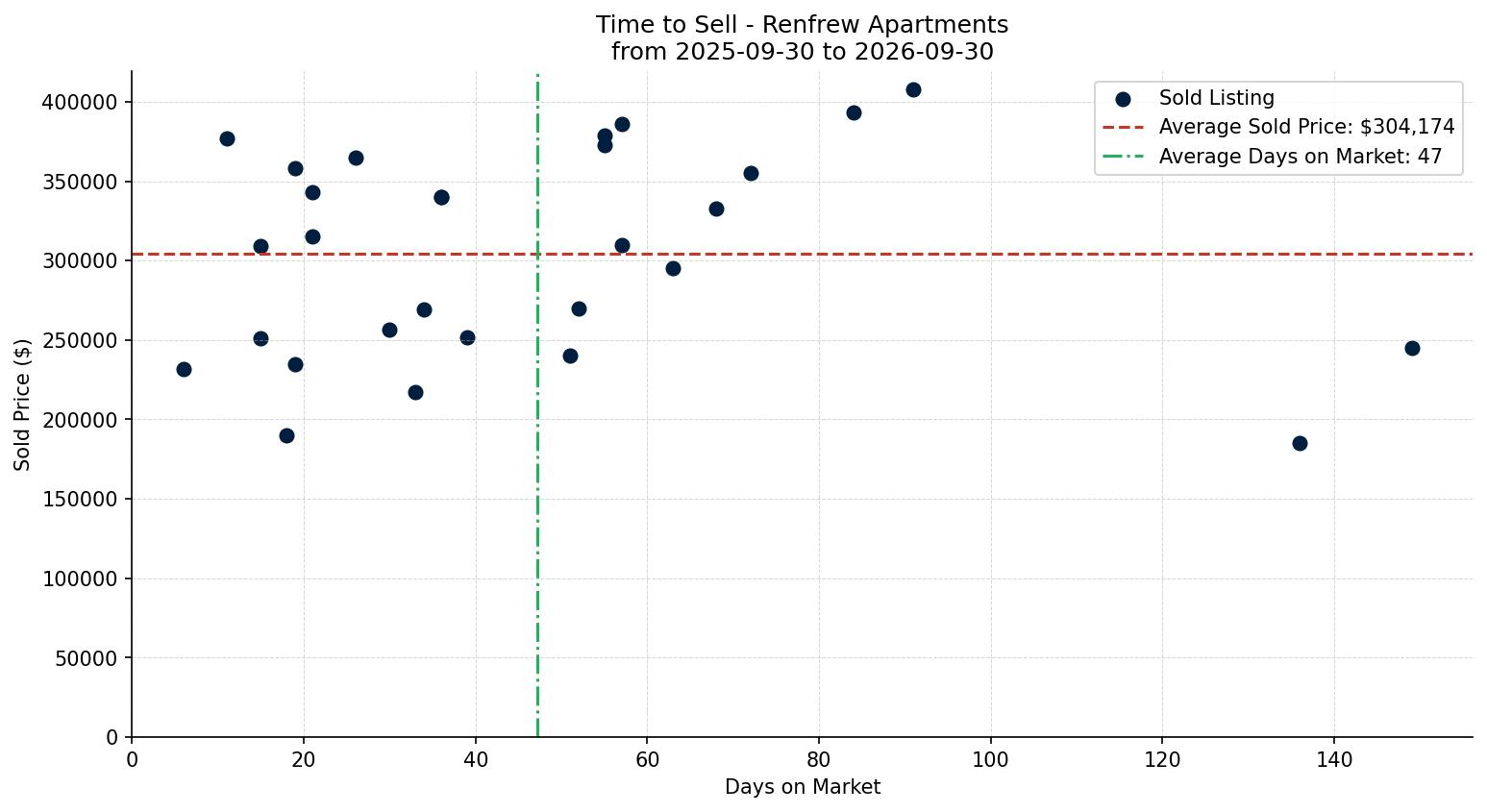This screenshot has width=1487, height=812.
Task: Click the 100 tick label on x-axis
Action: 990,760
